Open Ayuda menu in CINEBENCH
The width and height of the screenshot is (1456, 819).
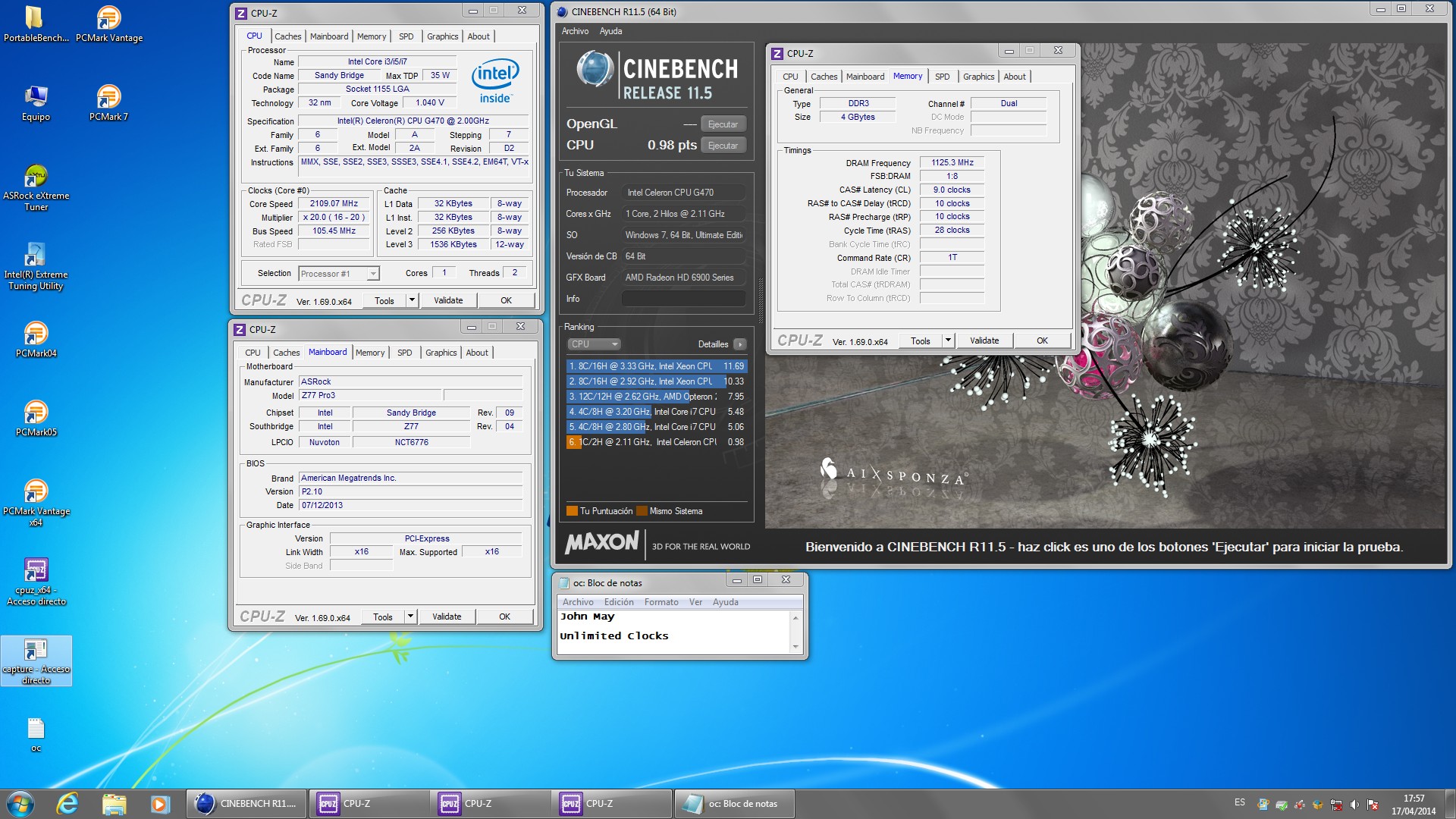(x=610, y=31)
